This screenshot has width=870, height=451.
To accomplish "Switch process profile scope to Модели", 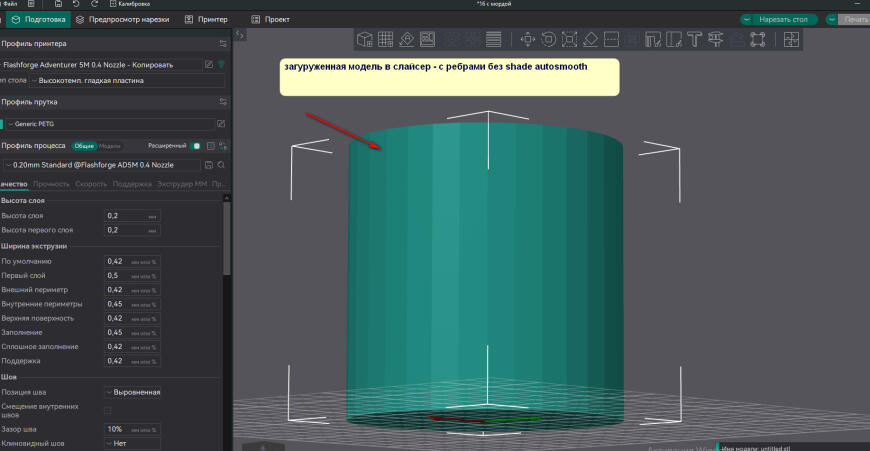I will [x=110, y=146].
